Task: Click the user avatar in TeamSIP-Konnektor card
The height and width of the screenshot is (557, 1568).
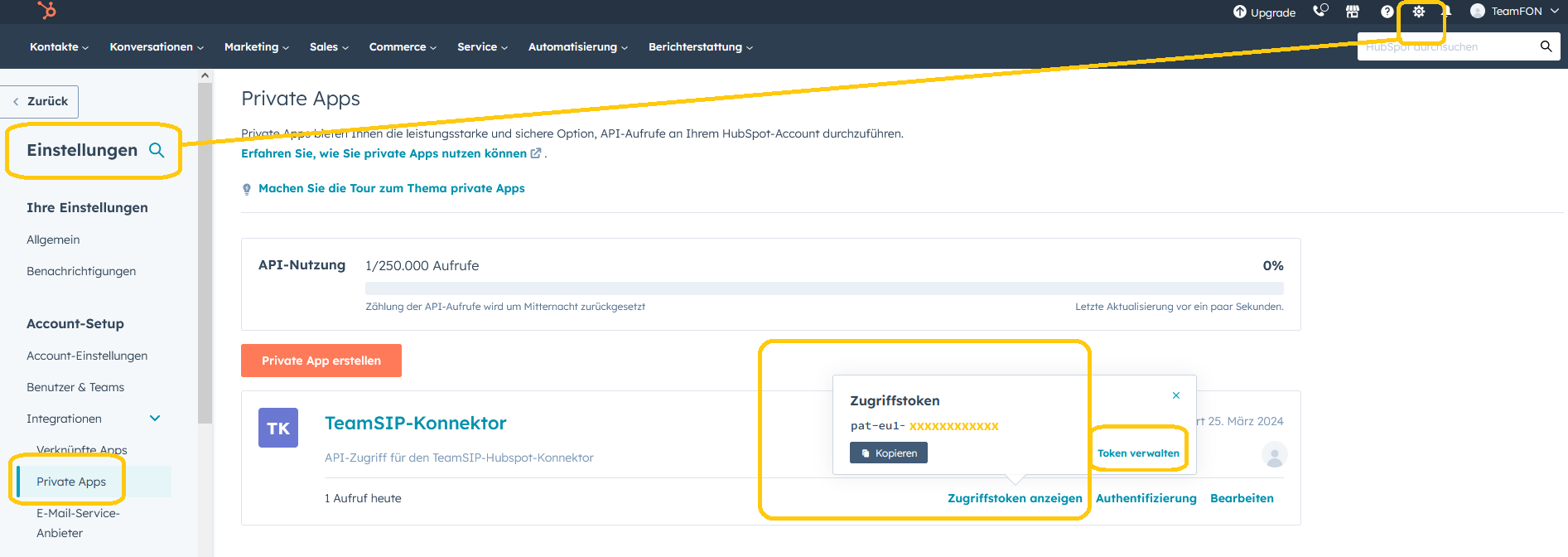Action: tap(1274, 454)
